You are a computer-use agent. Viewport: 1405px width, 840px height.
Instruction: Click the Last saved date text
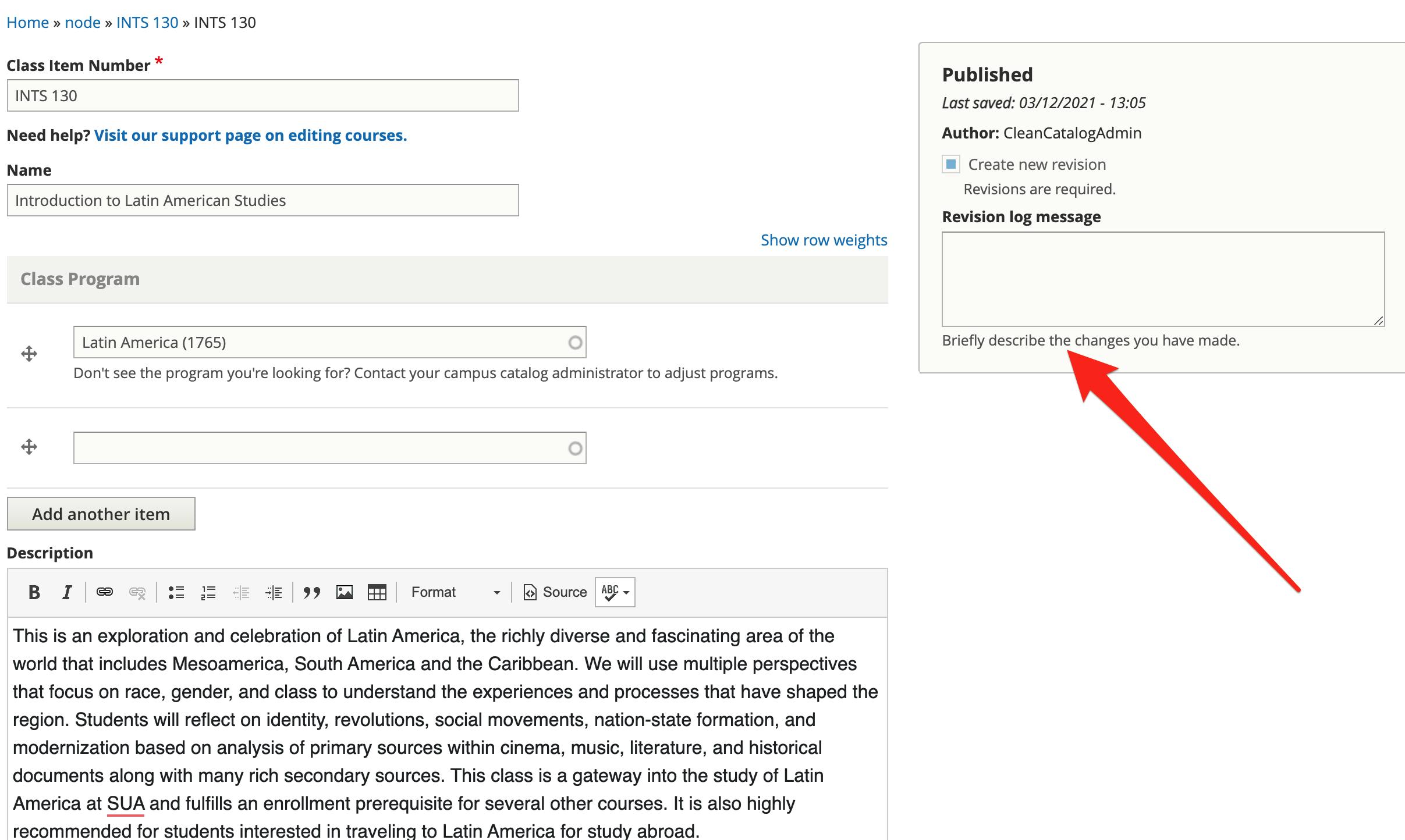pos(1044,103)
